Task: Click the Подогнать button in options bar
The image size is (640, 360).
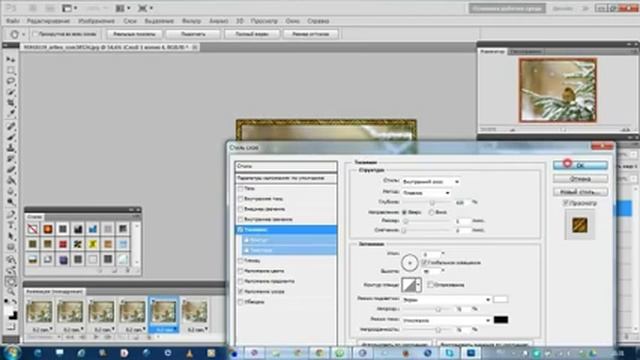Action: point(193,34)
